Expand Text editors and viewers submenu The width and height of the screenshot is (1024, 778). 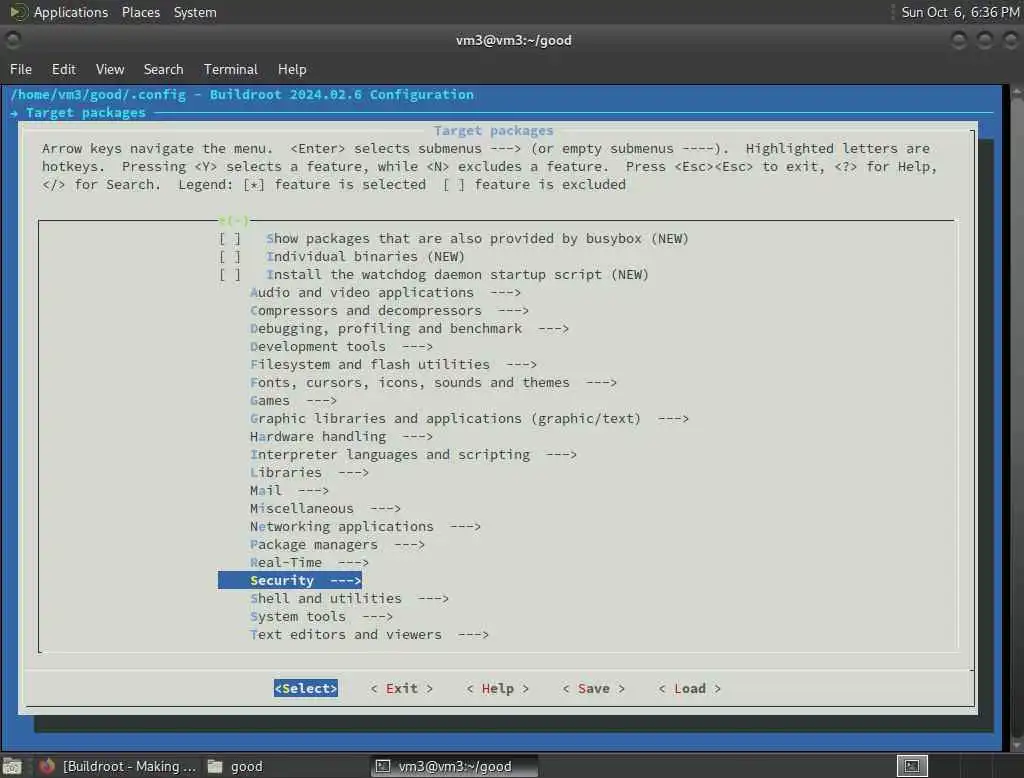[x=370, y=634]
